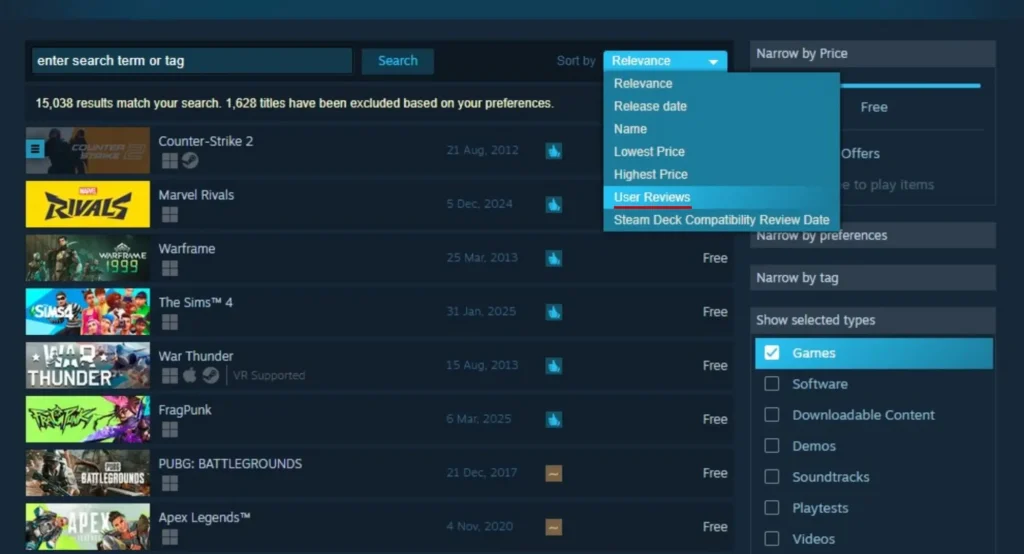Click the SteamOS icon under War Thunder

210,375
